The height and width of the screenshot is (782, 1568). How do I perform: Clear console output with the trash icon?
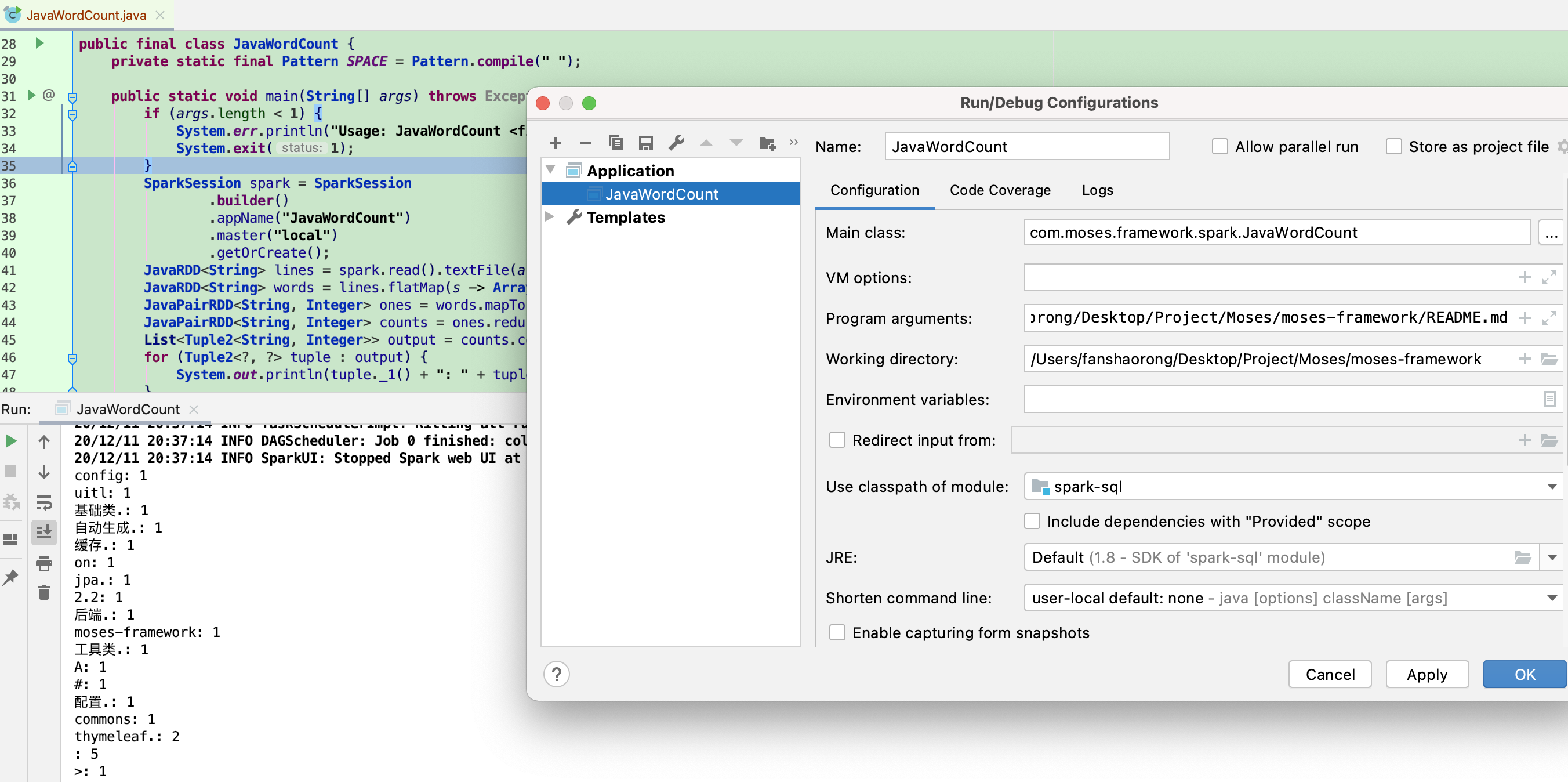click(x=44, y=592)
